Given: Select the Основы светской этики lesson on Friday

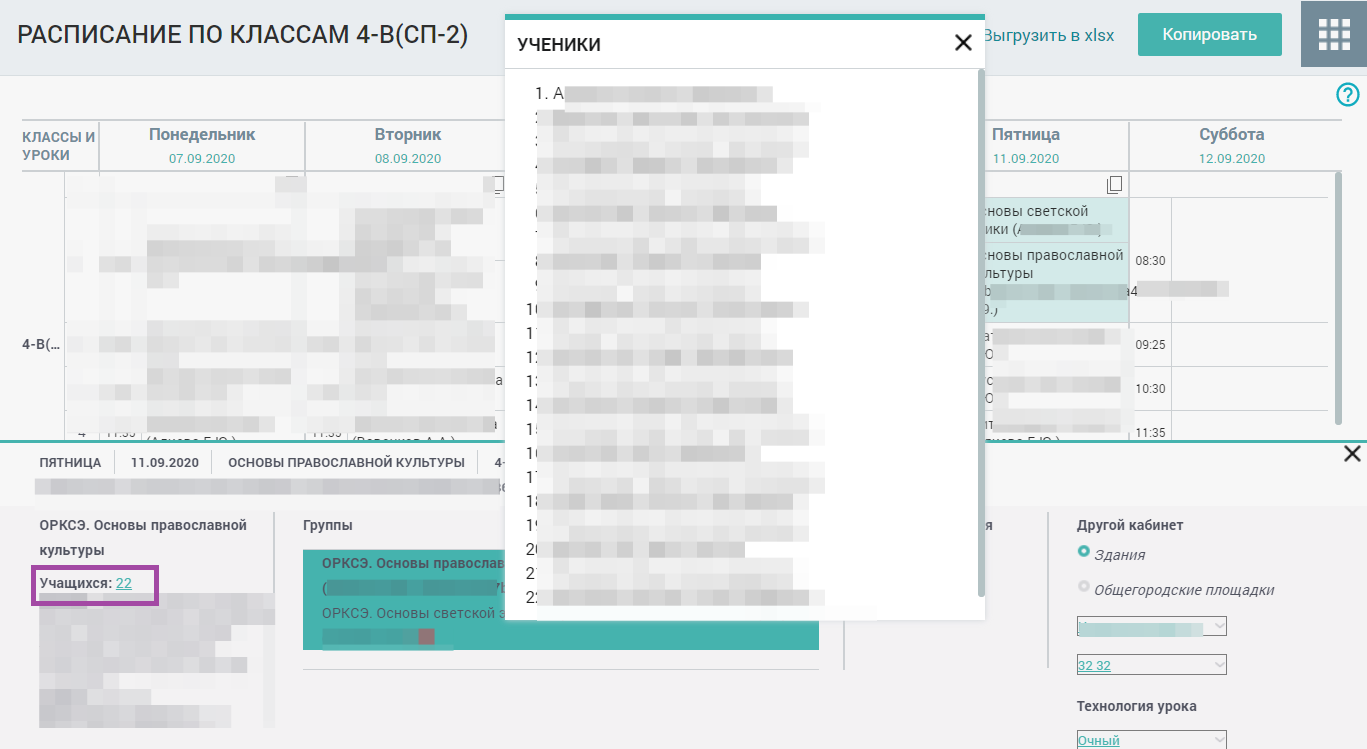Looking at the screenshot, I should pos(1057,220).
